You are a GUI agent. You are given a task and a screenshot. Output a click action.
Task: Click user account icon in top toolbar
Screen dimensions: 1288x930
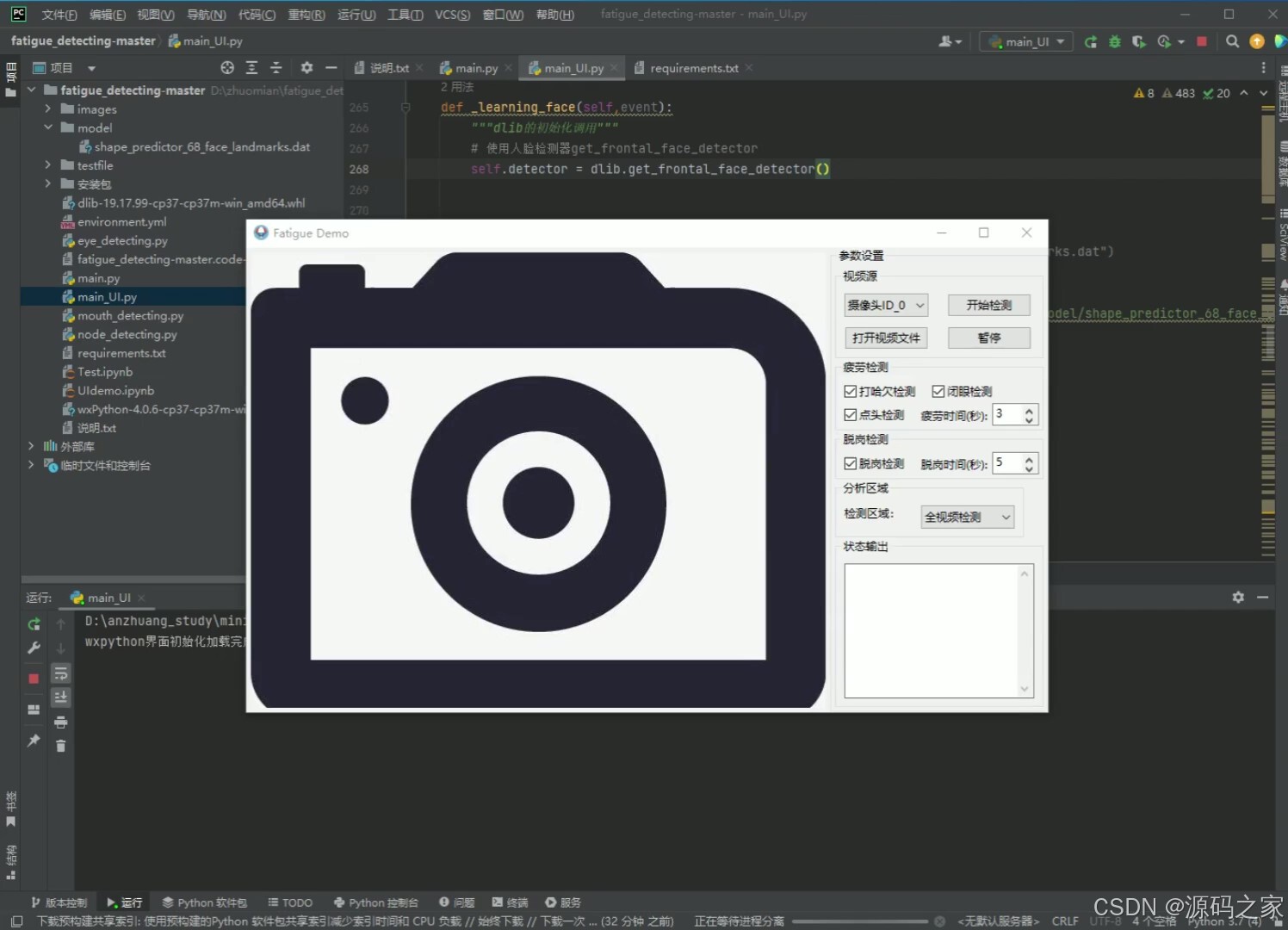[950, 41]
